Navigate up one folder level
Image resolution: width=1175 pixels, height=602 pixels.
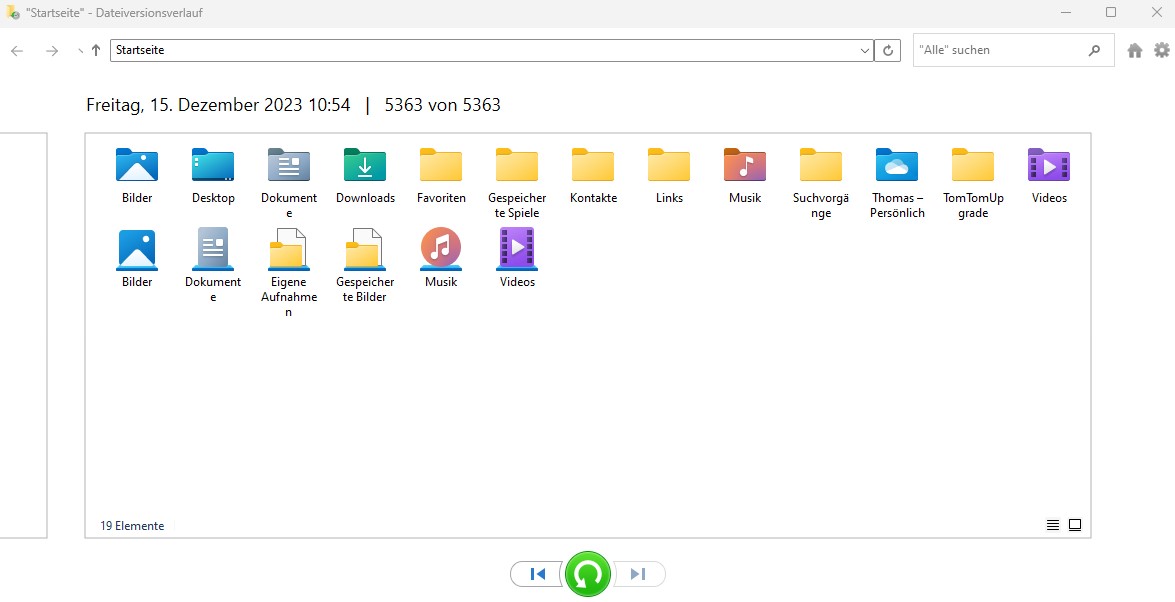pos(96,50)
